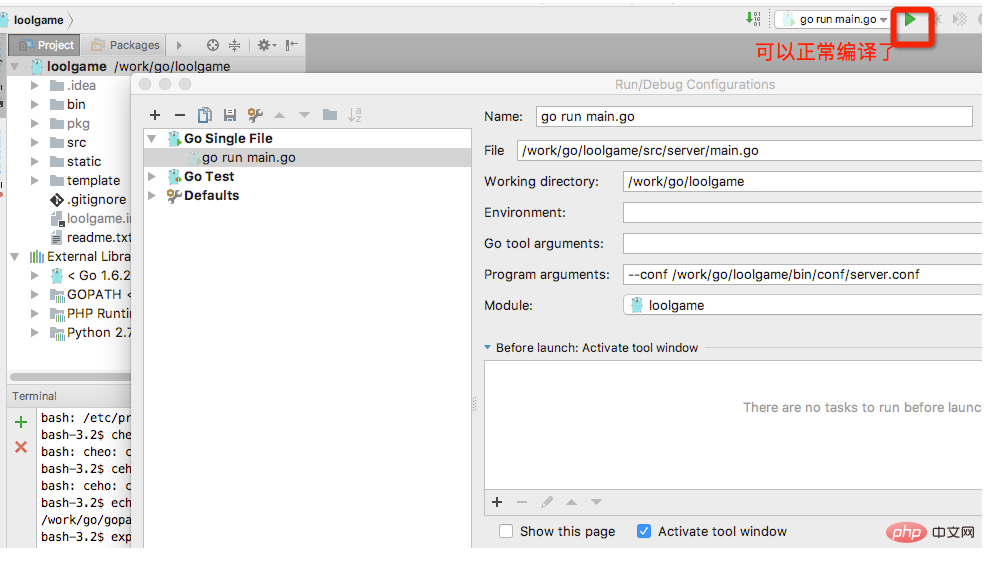Click the Program arguments input field
This screenshot has height=565, width=985.
(x=803, y=275)
